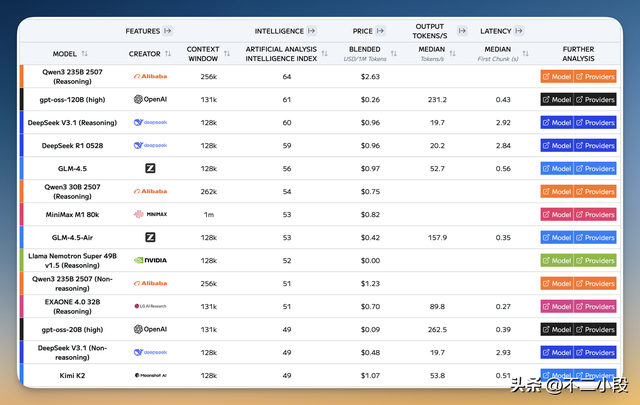
Task: Open Providers for gpt-oss-120B (high)
Action: tap(595, 99)
